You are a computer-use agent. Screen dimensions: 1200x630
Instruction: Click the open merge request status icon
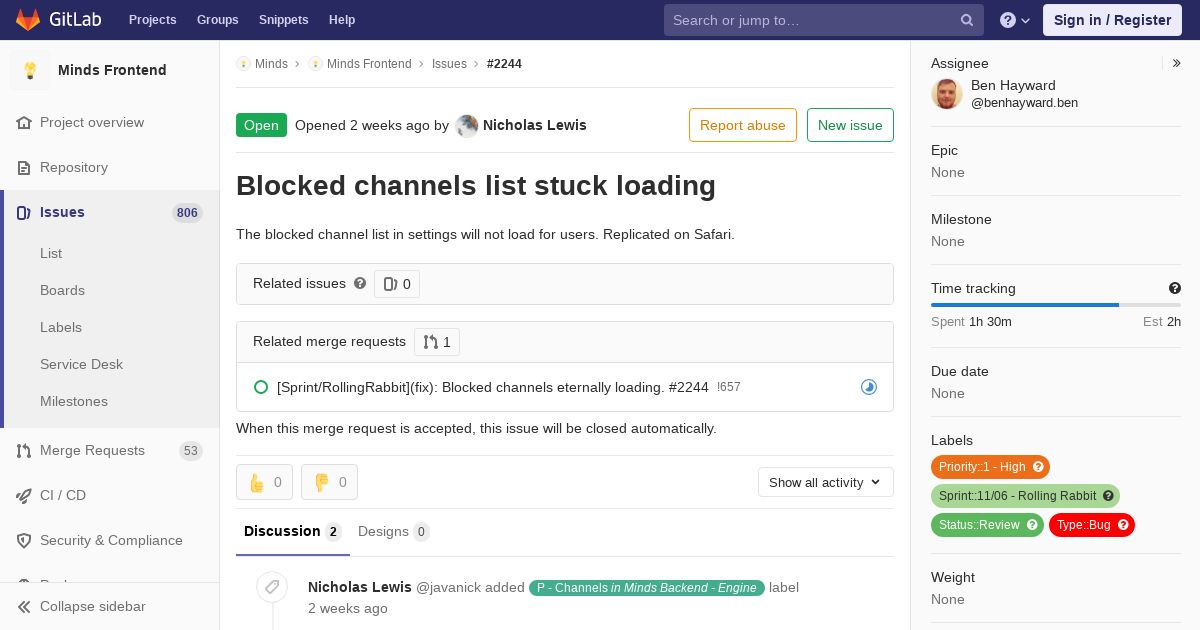[261, 387]
